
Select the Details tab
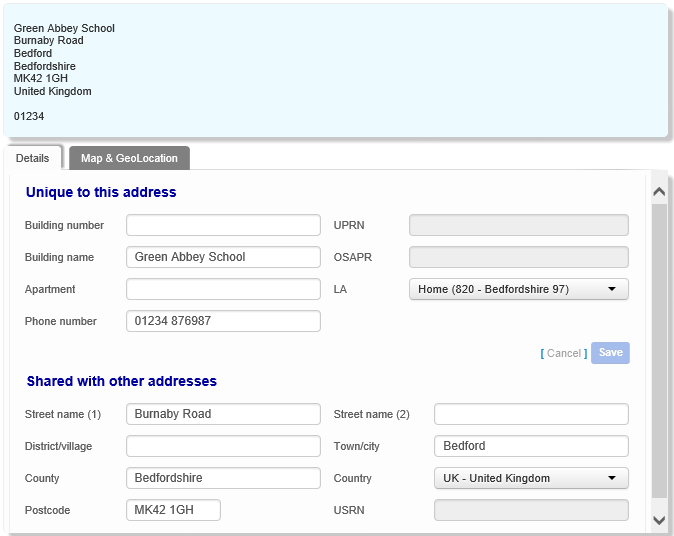click(32, 158)
